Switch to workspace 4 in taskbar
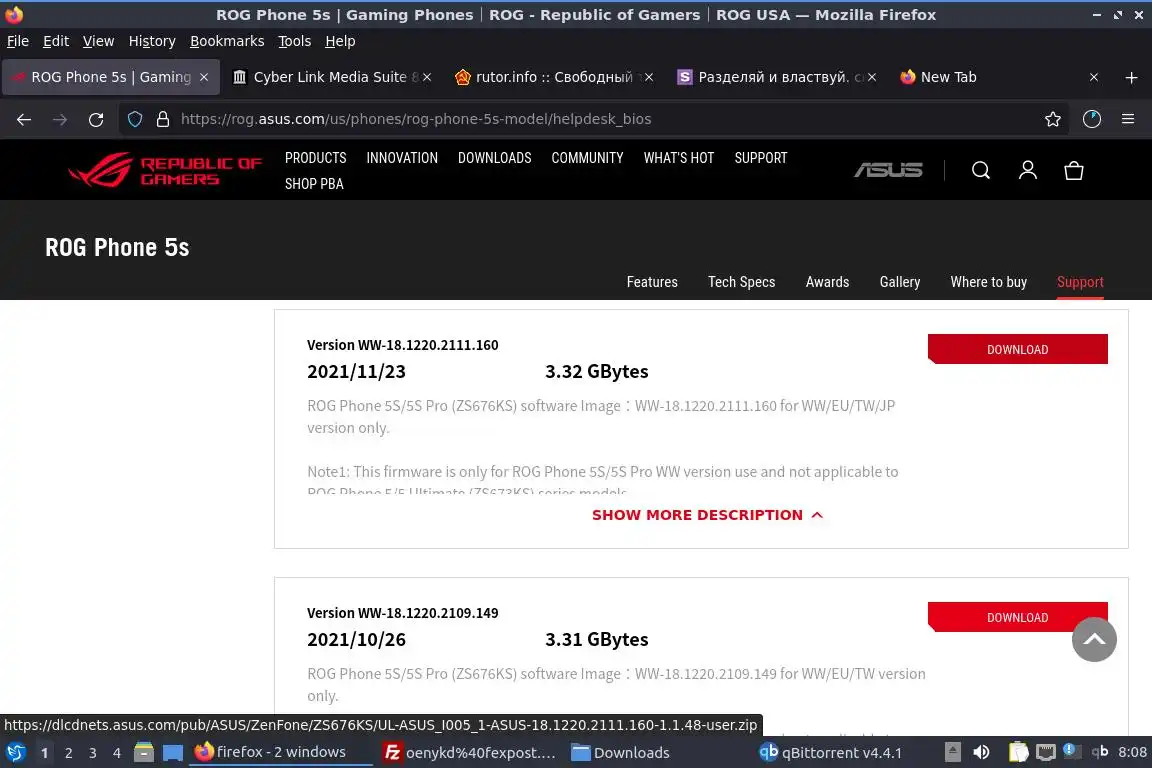 pos(117,753)
